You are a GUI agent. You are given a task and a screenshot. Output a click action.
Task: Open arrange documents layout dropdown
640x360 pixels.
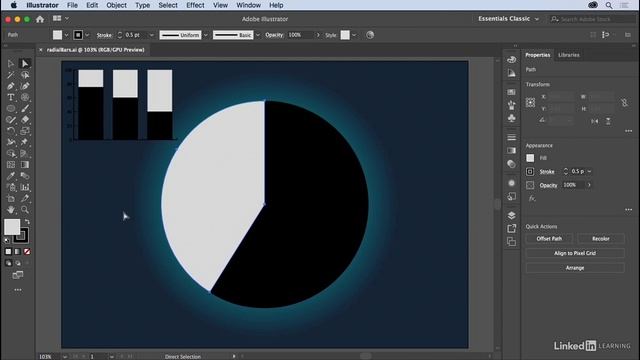pyautogui.click(x=60, y=19)
